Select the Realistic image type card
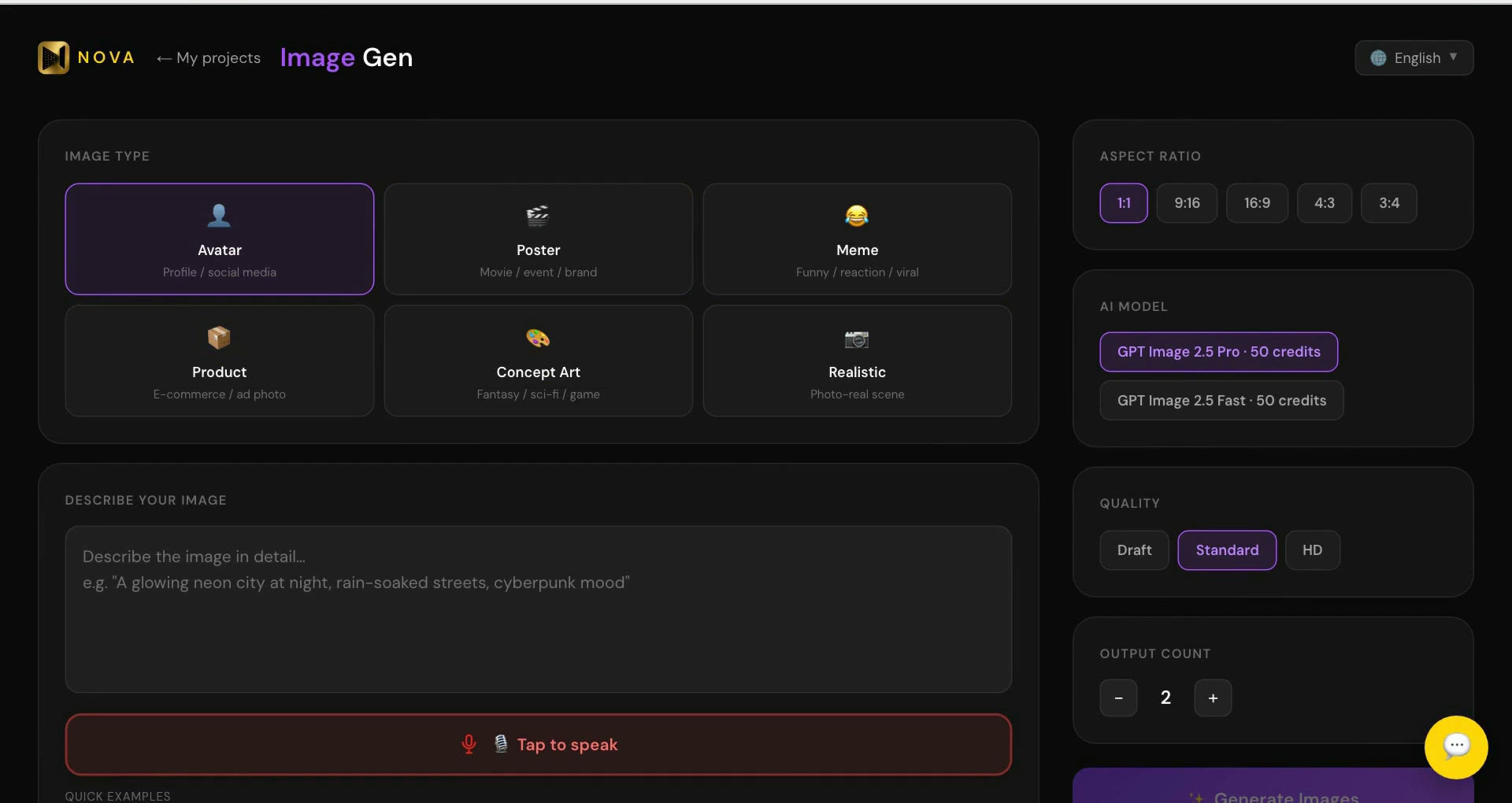Image resolution: width=1512 pixels, height=803 pixels. [858, 361]
